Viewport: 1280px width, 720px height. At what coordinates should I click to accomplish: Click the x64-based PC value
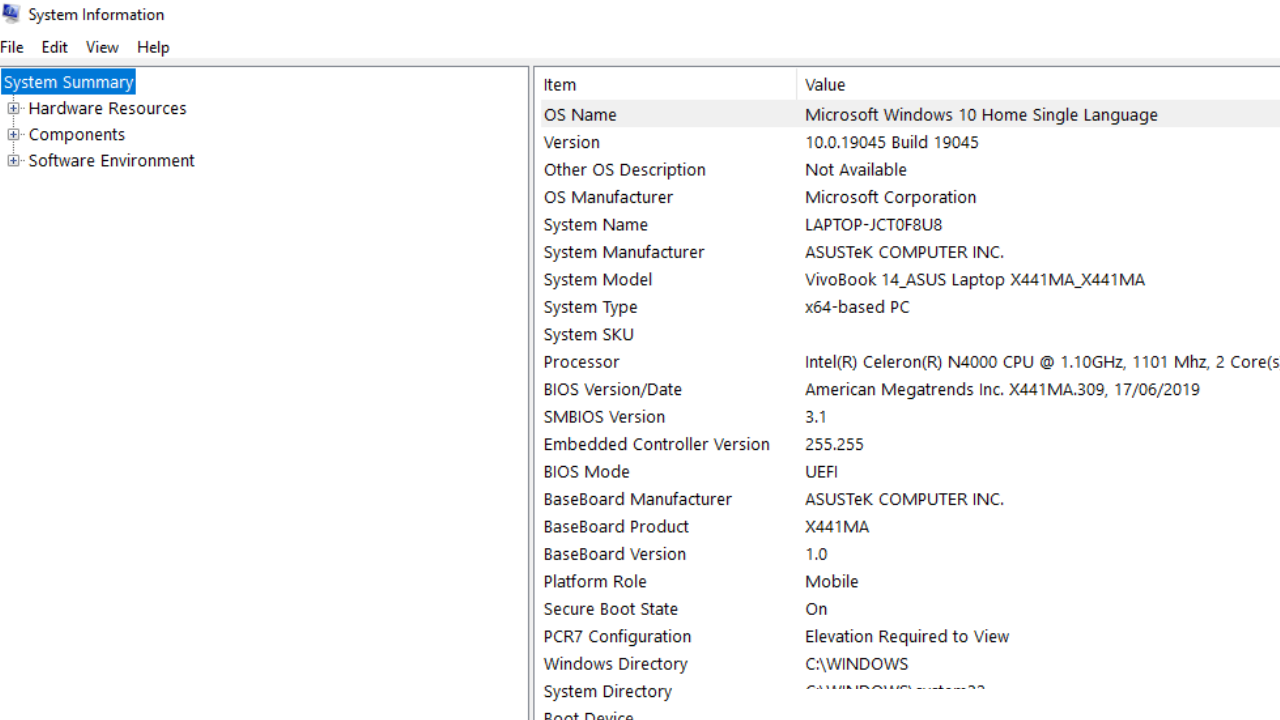click(x=858, y=307)
